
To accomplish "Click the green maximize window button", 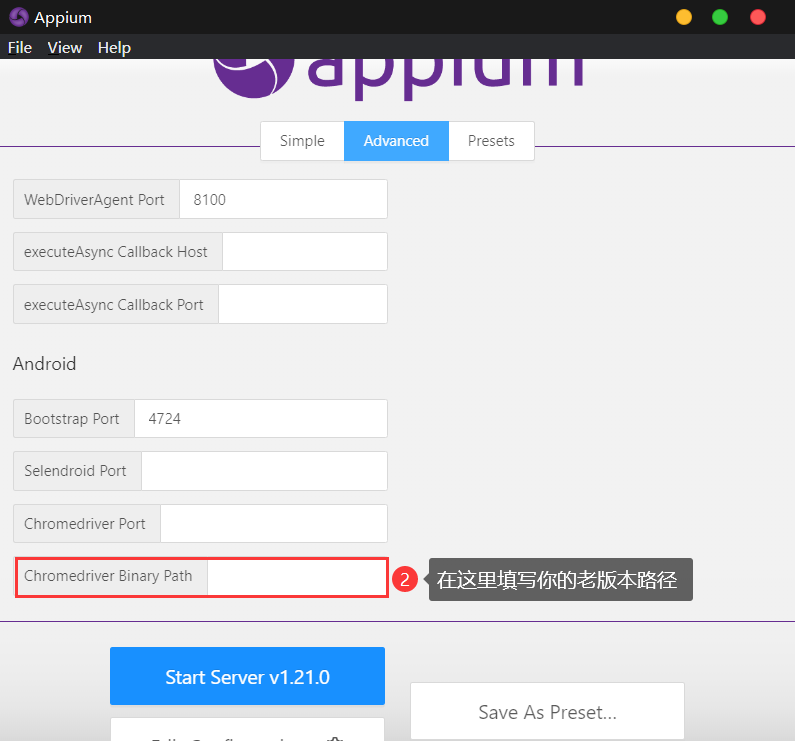I will pos(720,17).
